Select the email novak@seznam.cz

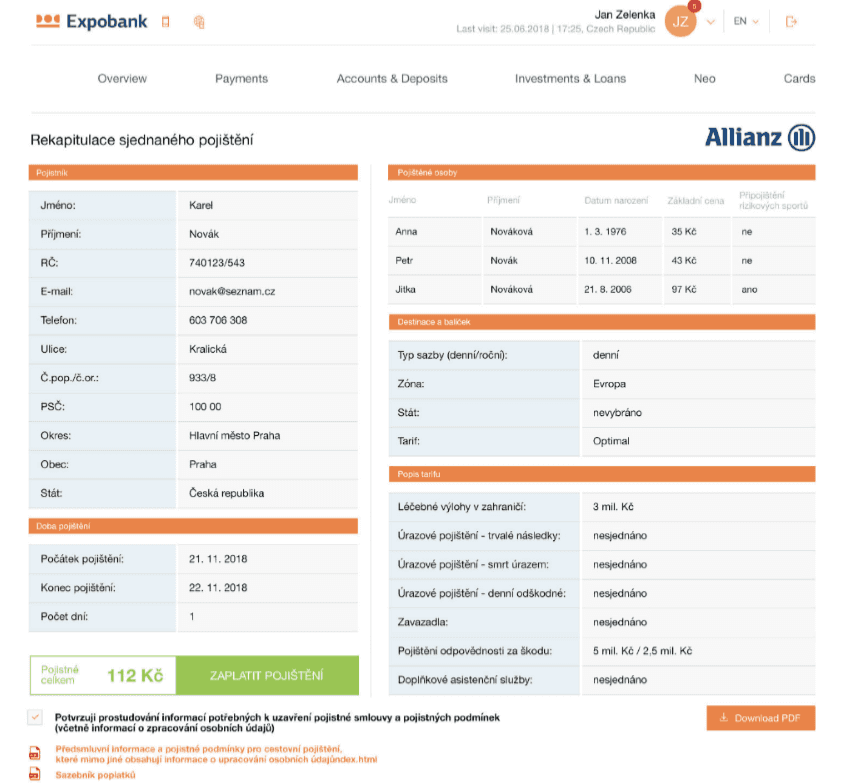point(232,291)
